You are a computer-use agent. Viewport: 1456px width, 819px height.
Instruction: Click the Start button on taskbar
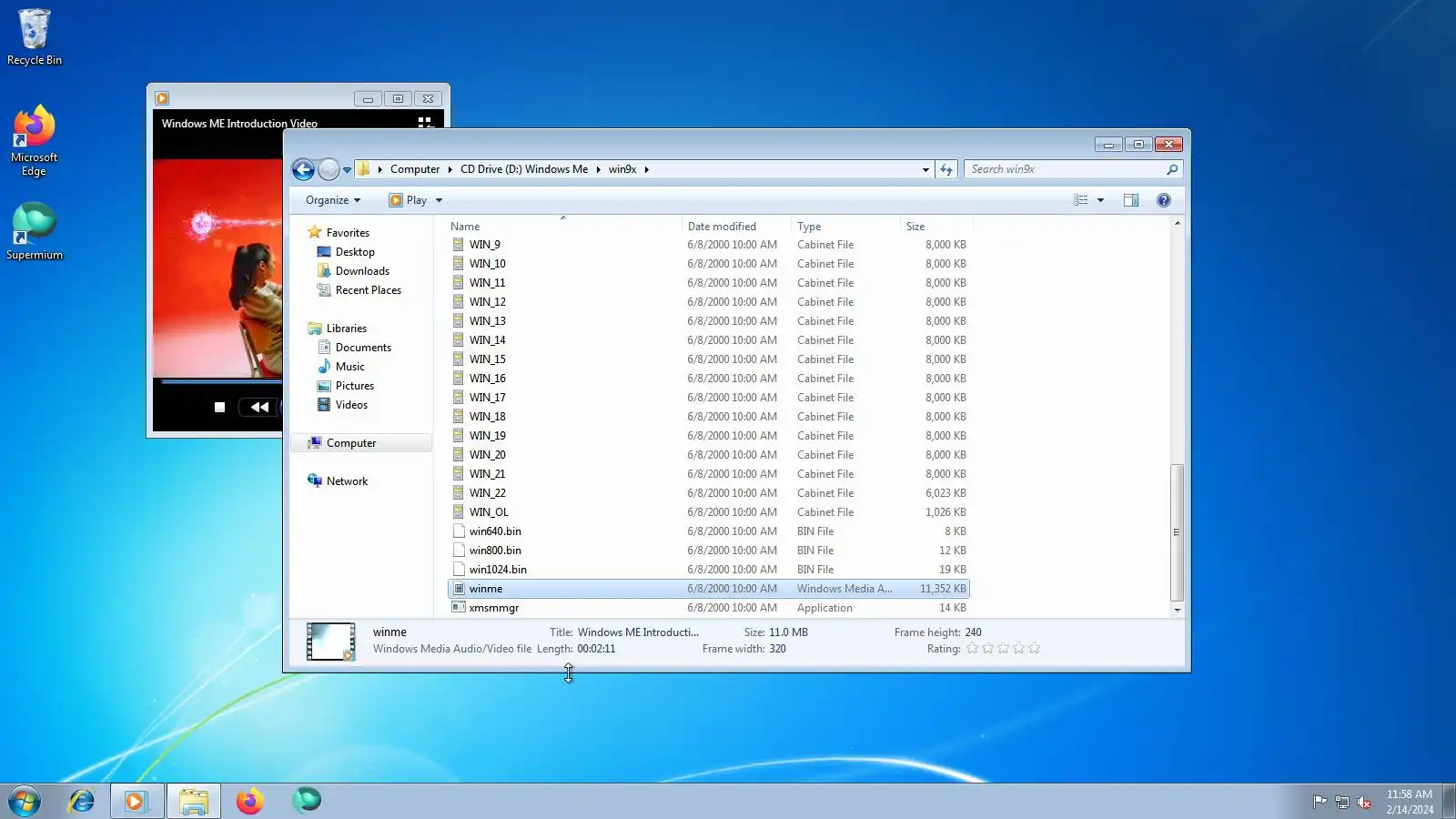coord(25,801)
